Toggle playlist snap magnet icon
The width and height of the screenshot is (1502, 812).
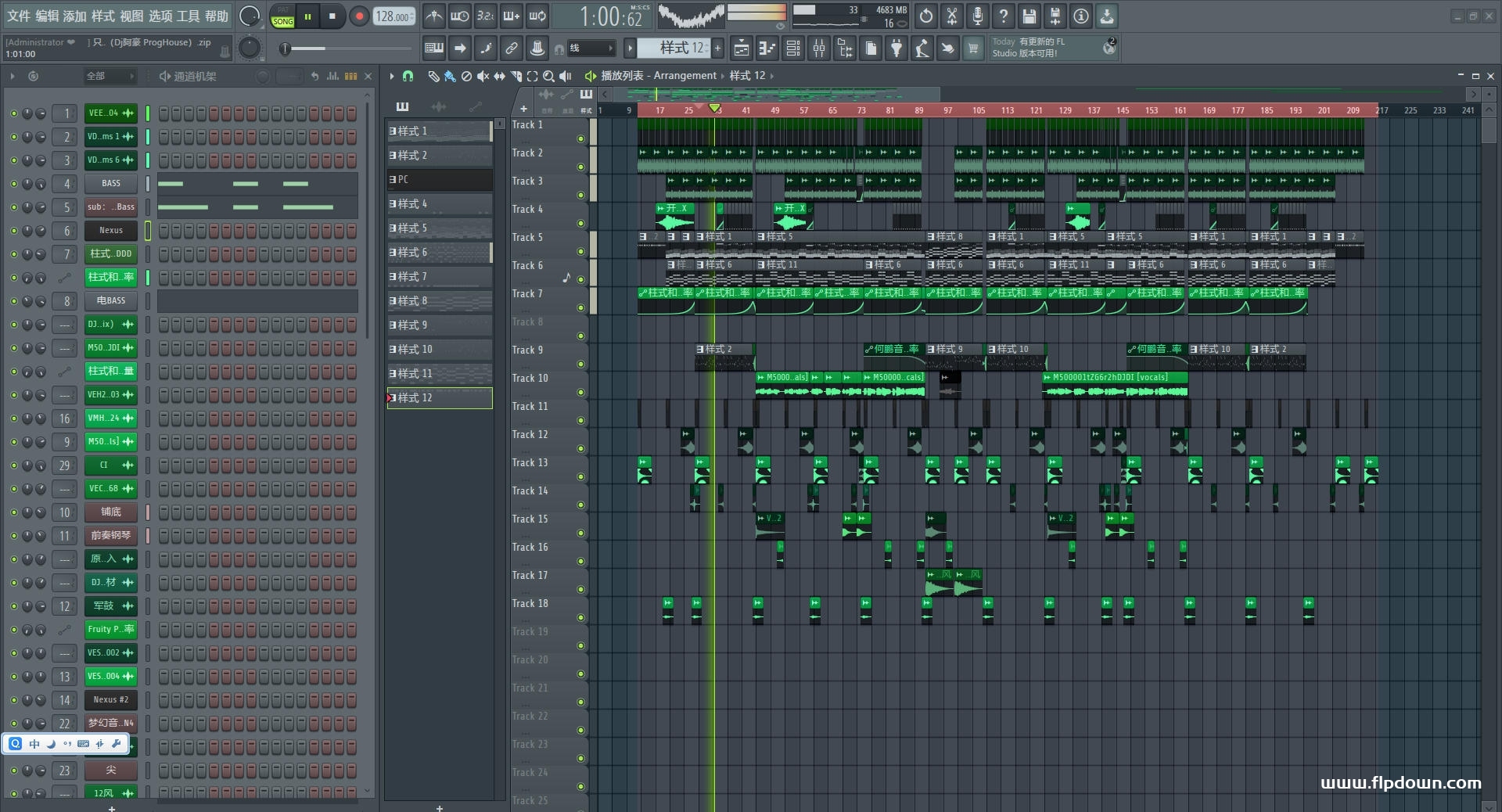tap(408, 76)
